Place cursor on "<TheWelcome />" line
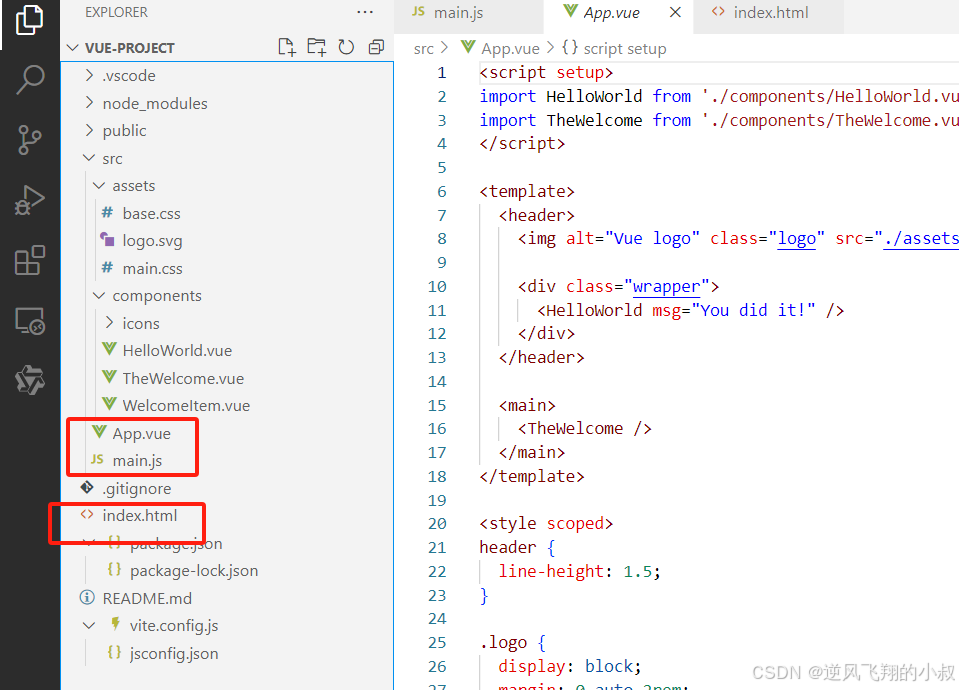The width and height of the screenshot is (959, 690). 585,429
